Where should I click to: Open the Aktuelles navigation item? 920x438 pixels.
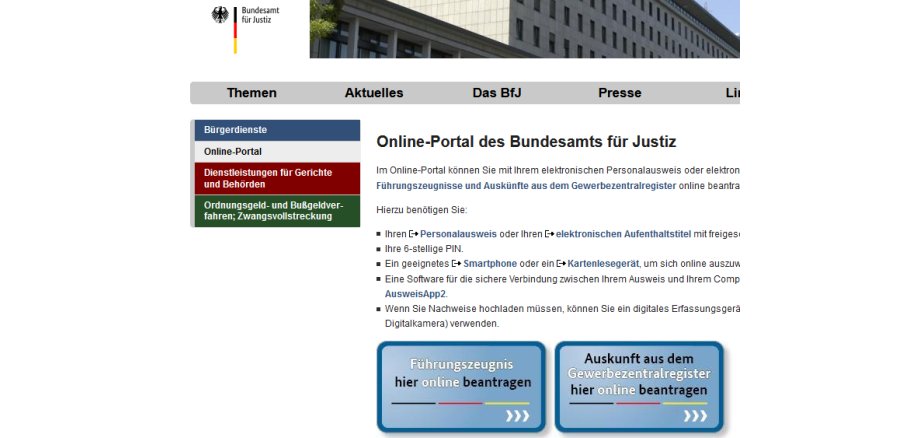pos(374,93)
